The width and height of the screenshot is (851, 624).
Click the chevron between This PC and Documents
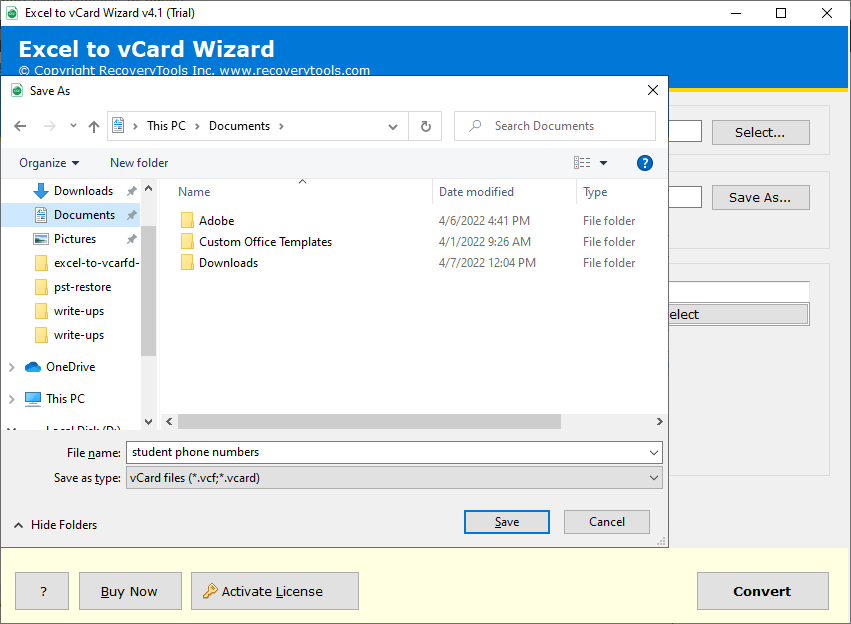click(x=198, y=126)
